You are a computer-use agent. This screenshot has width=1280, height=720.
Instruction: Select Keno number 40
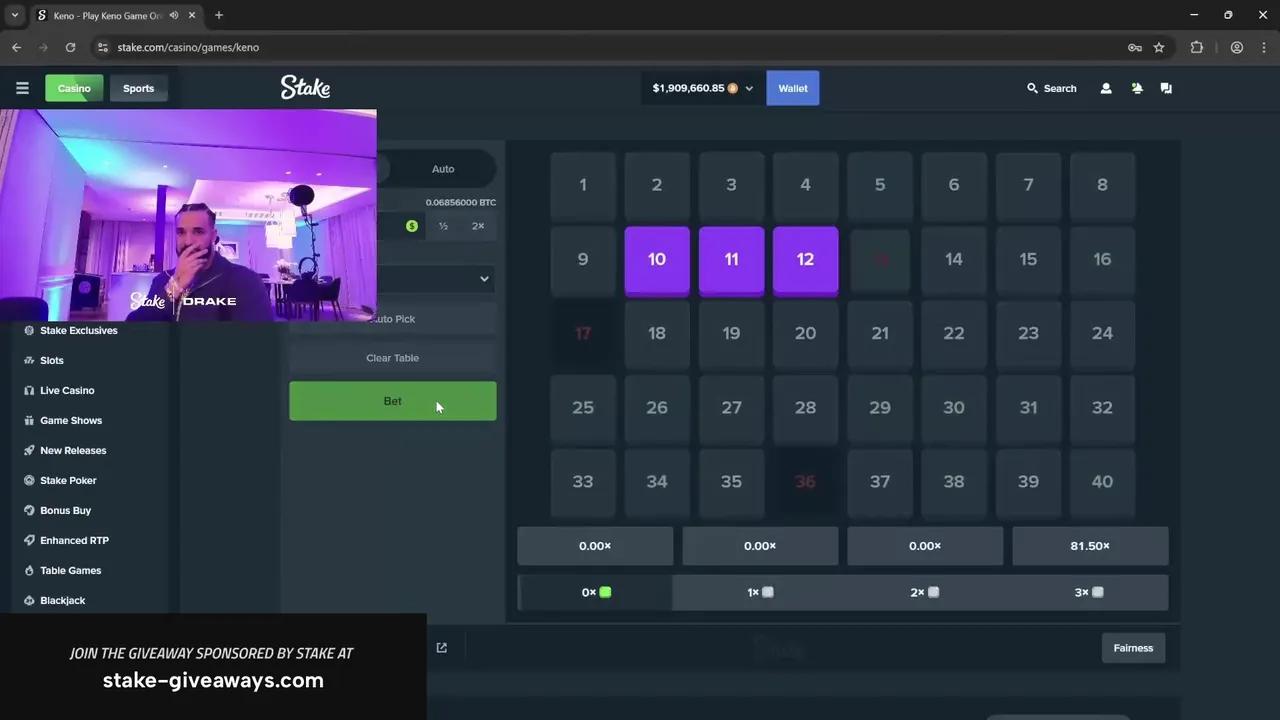click(x=1102, y=482)
